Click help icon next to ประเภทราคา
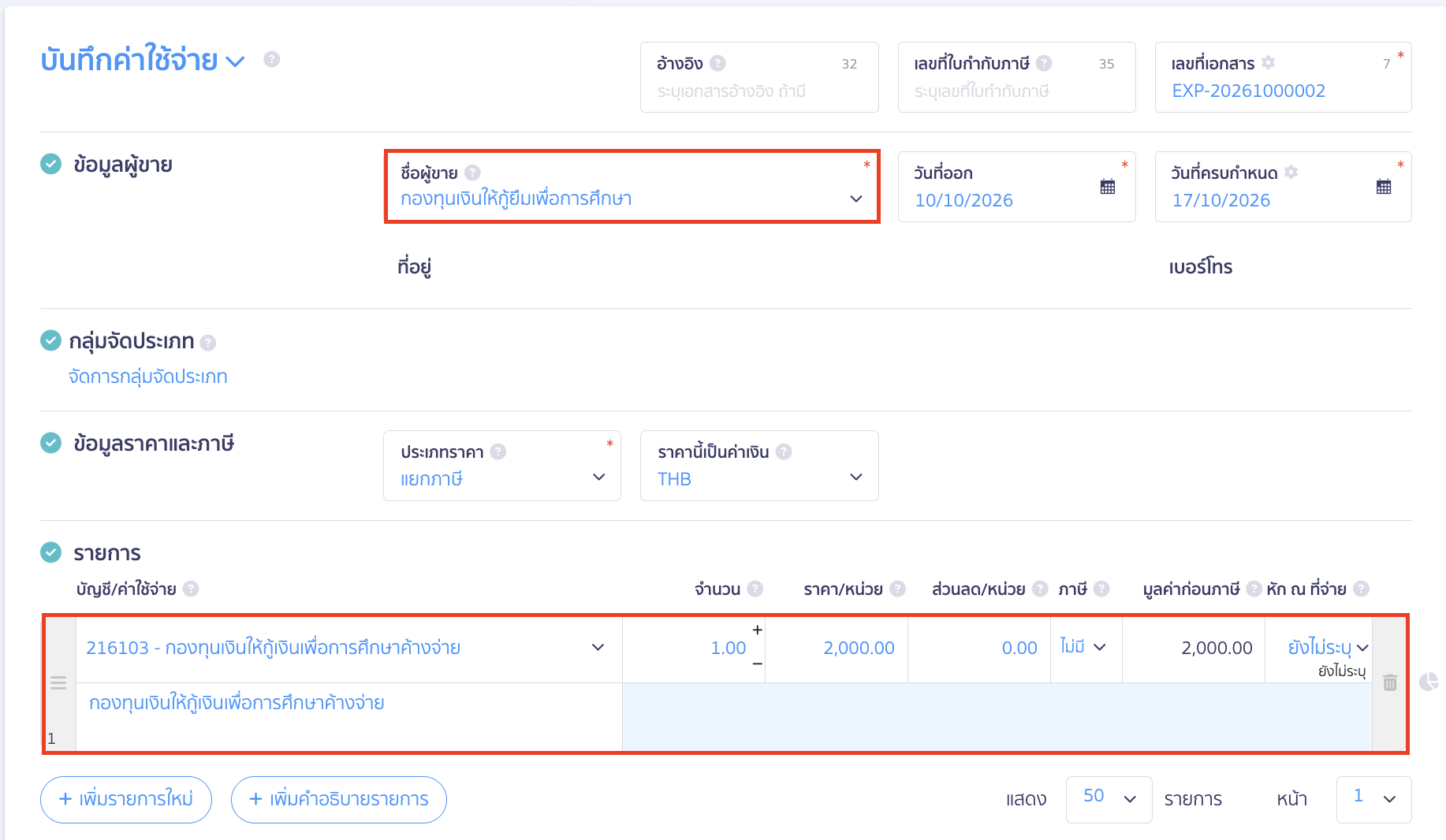Screen dimensions: 1446x840 click(x=498, y=452)
